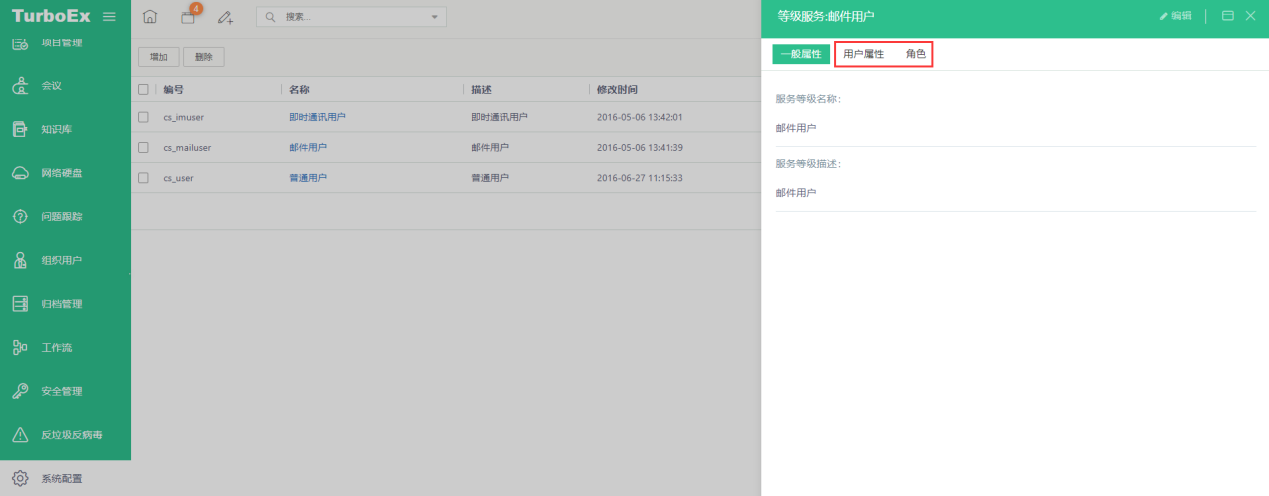Click the 即时通讯用户 description cell
Viewport: 1269px width, 496px height.
click(499, 117)
